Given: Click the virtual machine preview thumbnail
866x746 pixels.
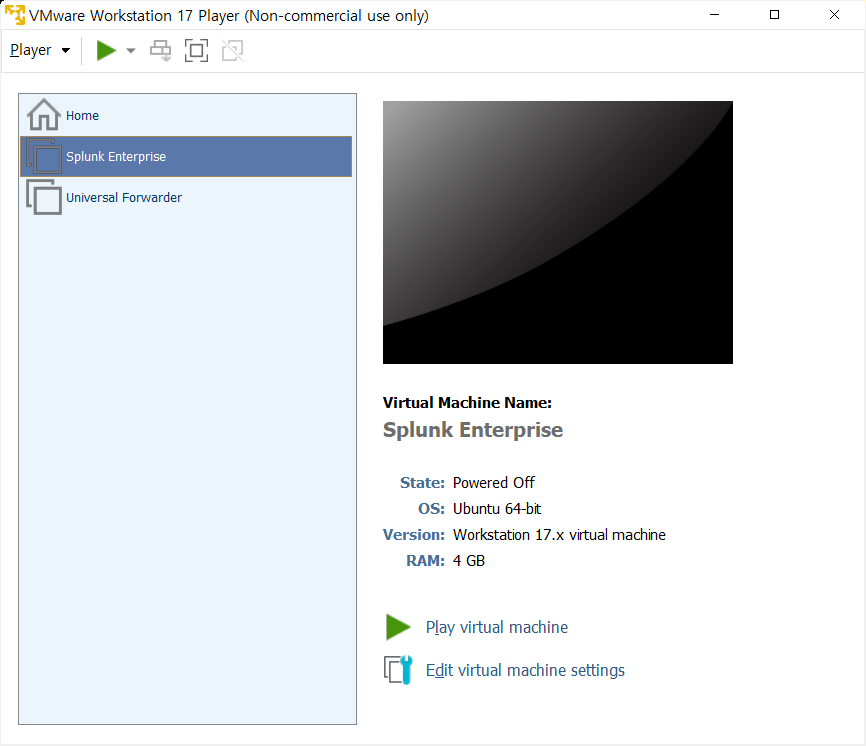Looking at the screenshot, I should tap(558, 232).
